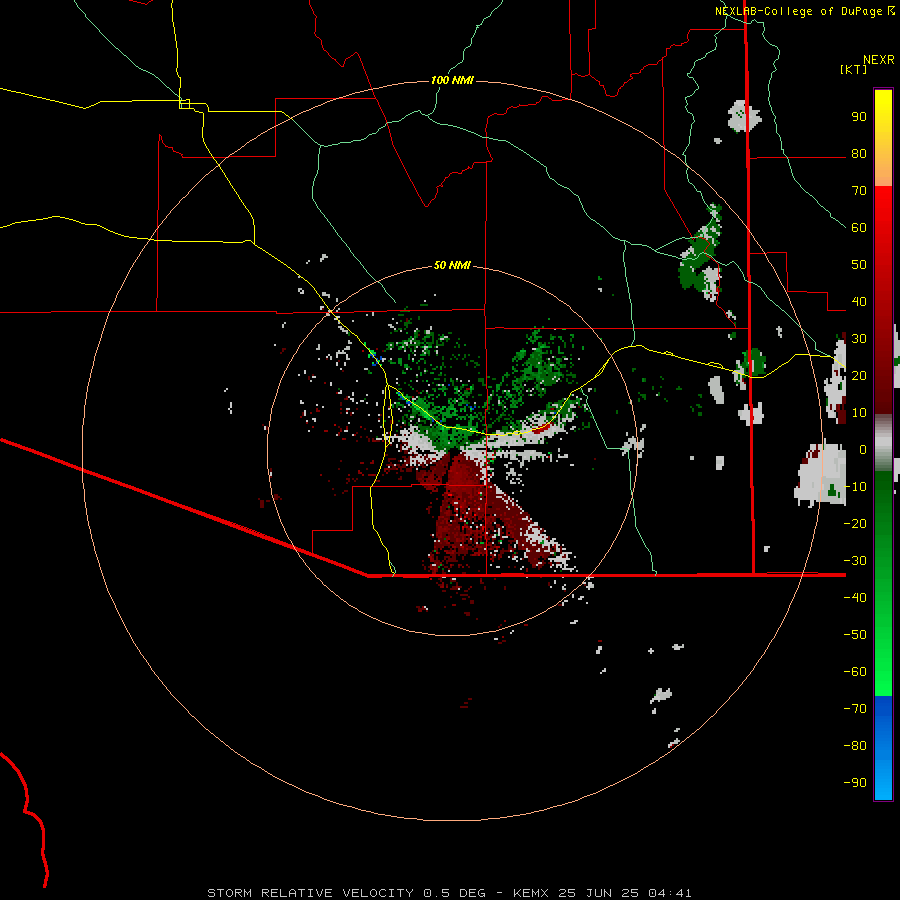The image size is (900, 900).
Task: Click the KEMX radar station identifier
Action: coord(532,893)
